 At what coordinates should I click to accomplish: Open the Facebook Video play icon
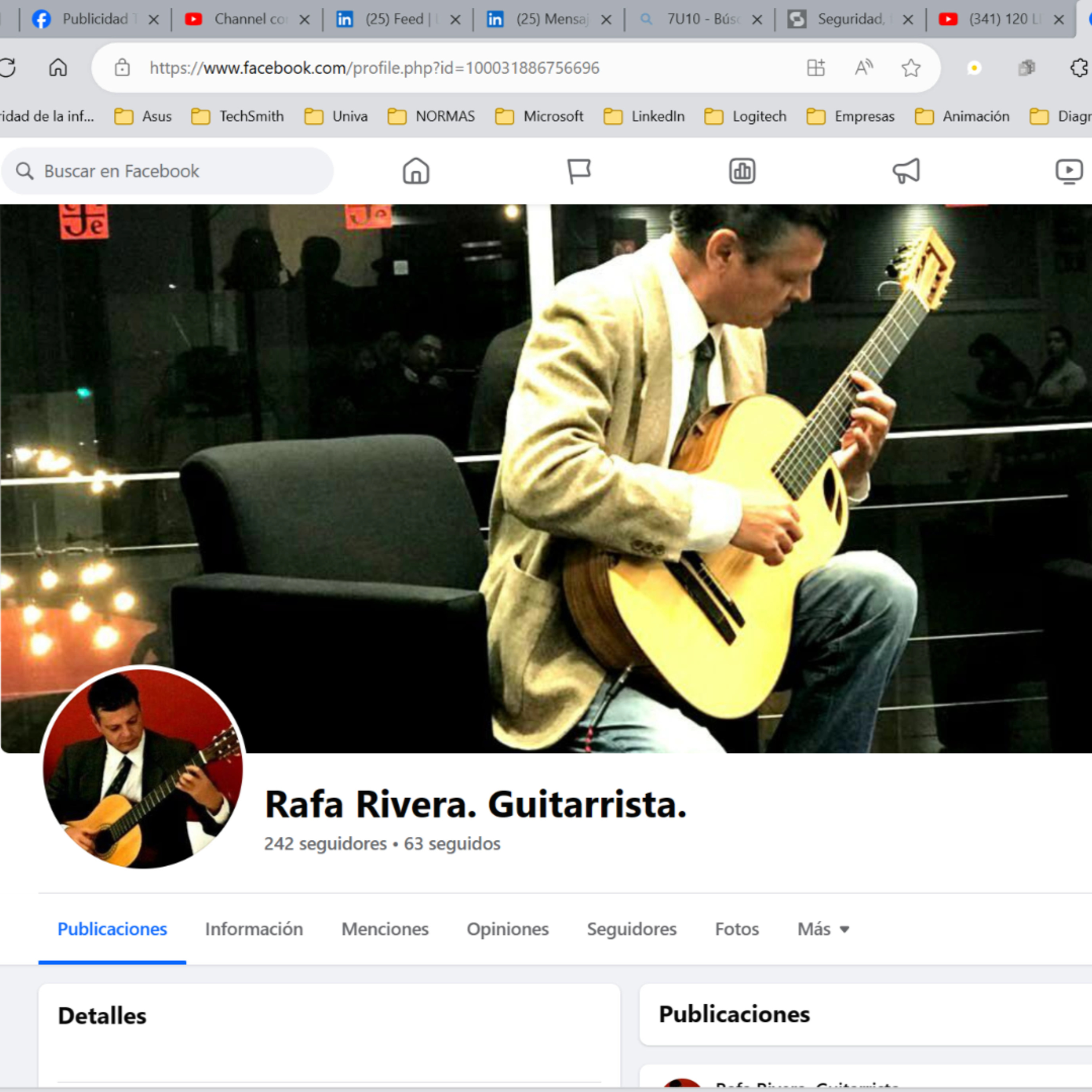[x=1069, y=171]
